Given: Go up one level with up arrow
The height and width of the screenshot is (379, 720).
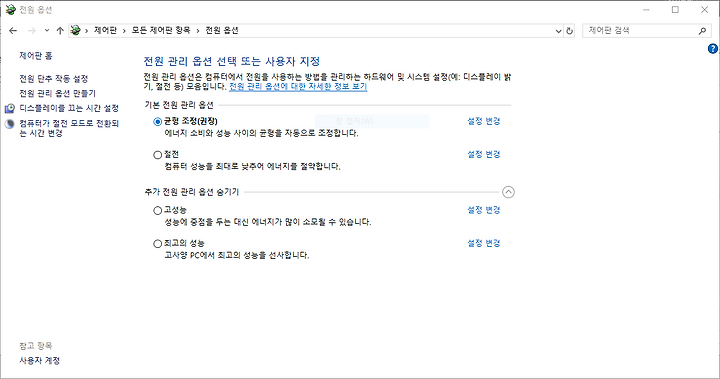Looking at the screenshot, I should pyautogui.click(x=60, y=31).
